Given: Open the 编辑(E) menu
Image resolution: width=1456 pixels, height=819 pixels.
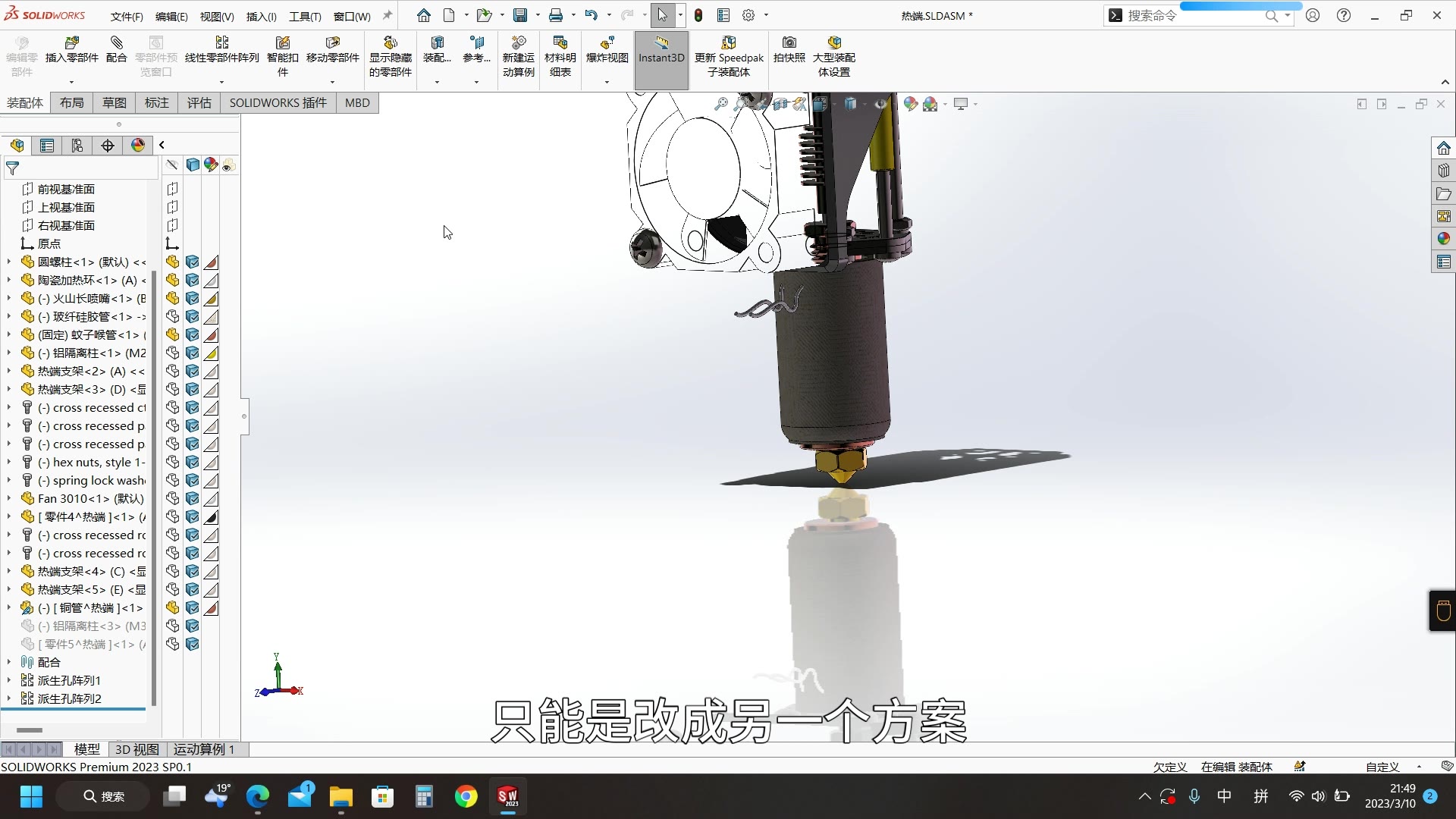Looking at the screenshot, I should pos(171,16).
